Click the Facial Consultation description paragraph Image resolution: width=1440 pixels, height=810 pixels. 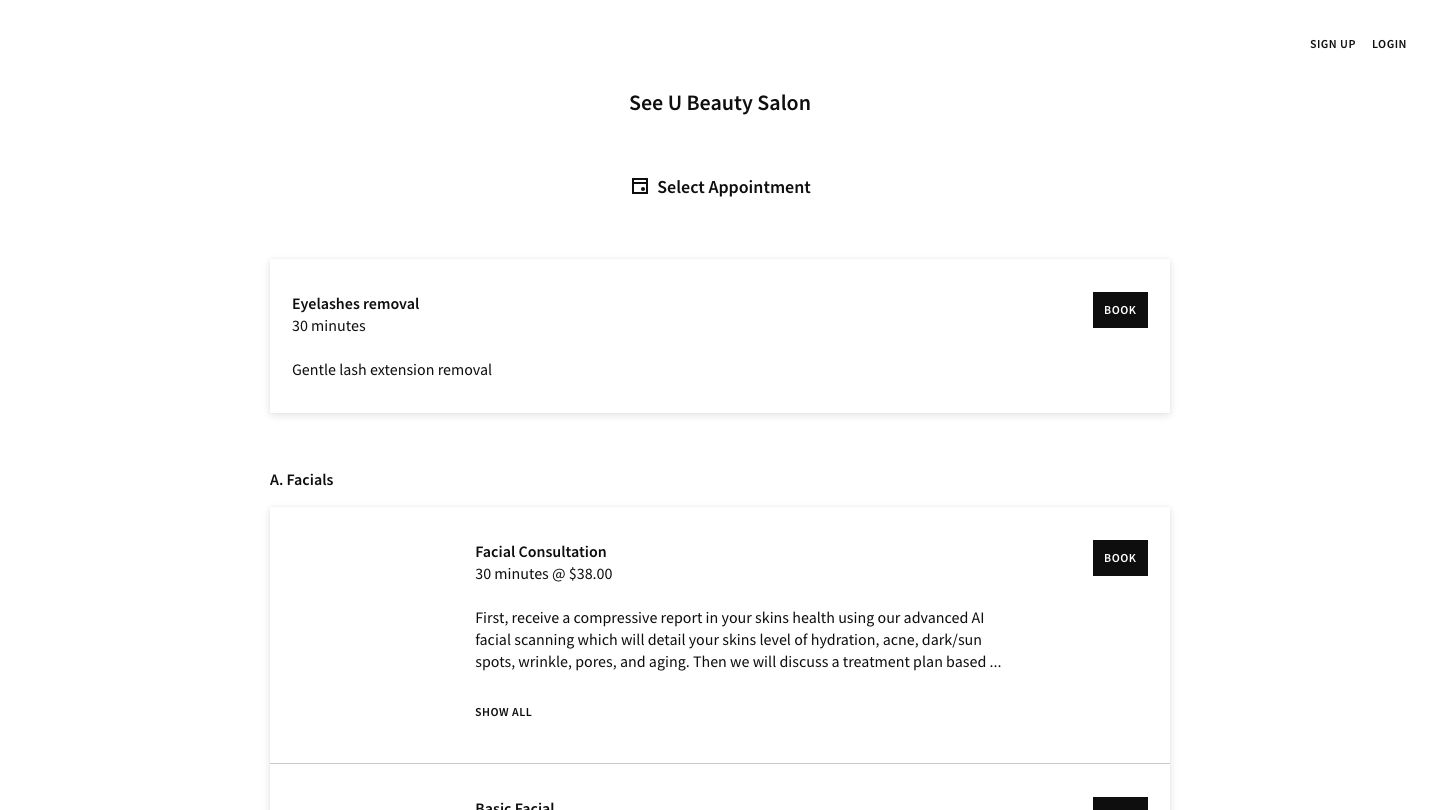pos(730,640)
